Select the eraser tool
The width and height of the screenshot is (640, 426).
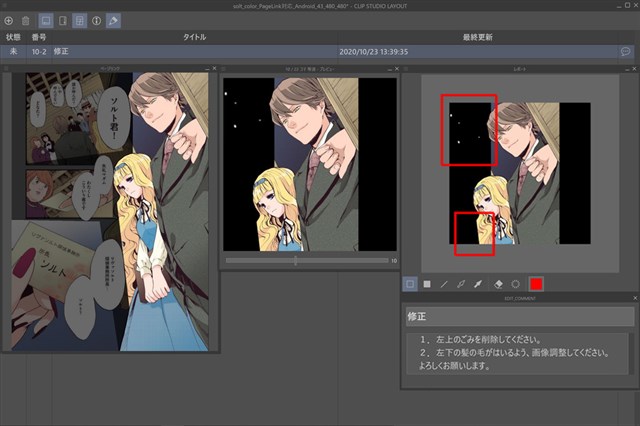pos(498,284)
